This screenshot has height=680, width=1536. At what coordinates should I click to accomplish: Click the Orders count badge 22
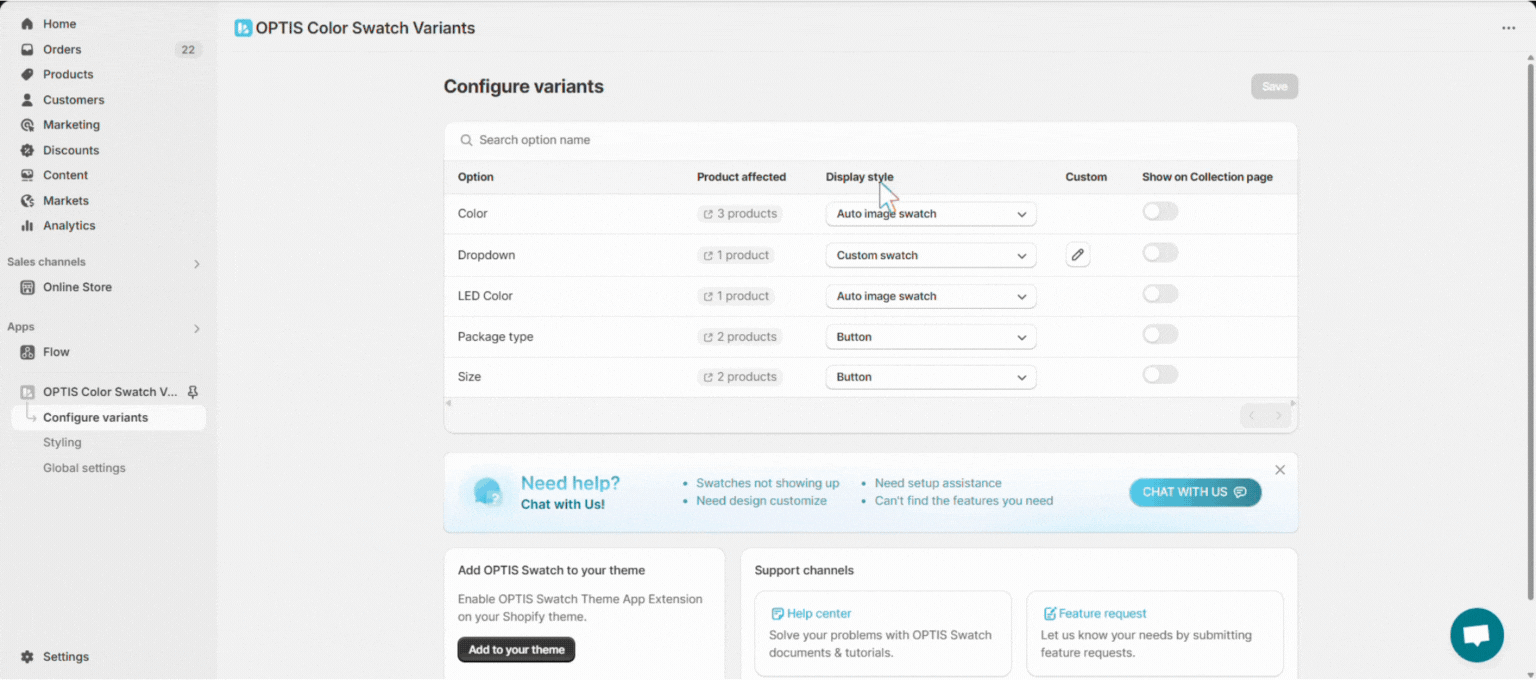(x=188, y=49)
